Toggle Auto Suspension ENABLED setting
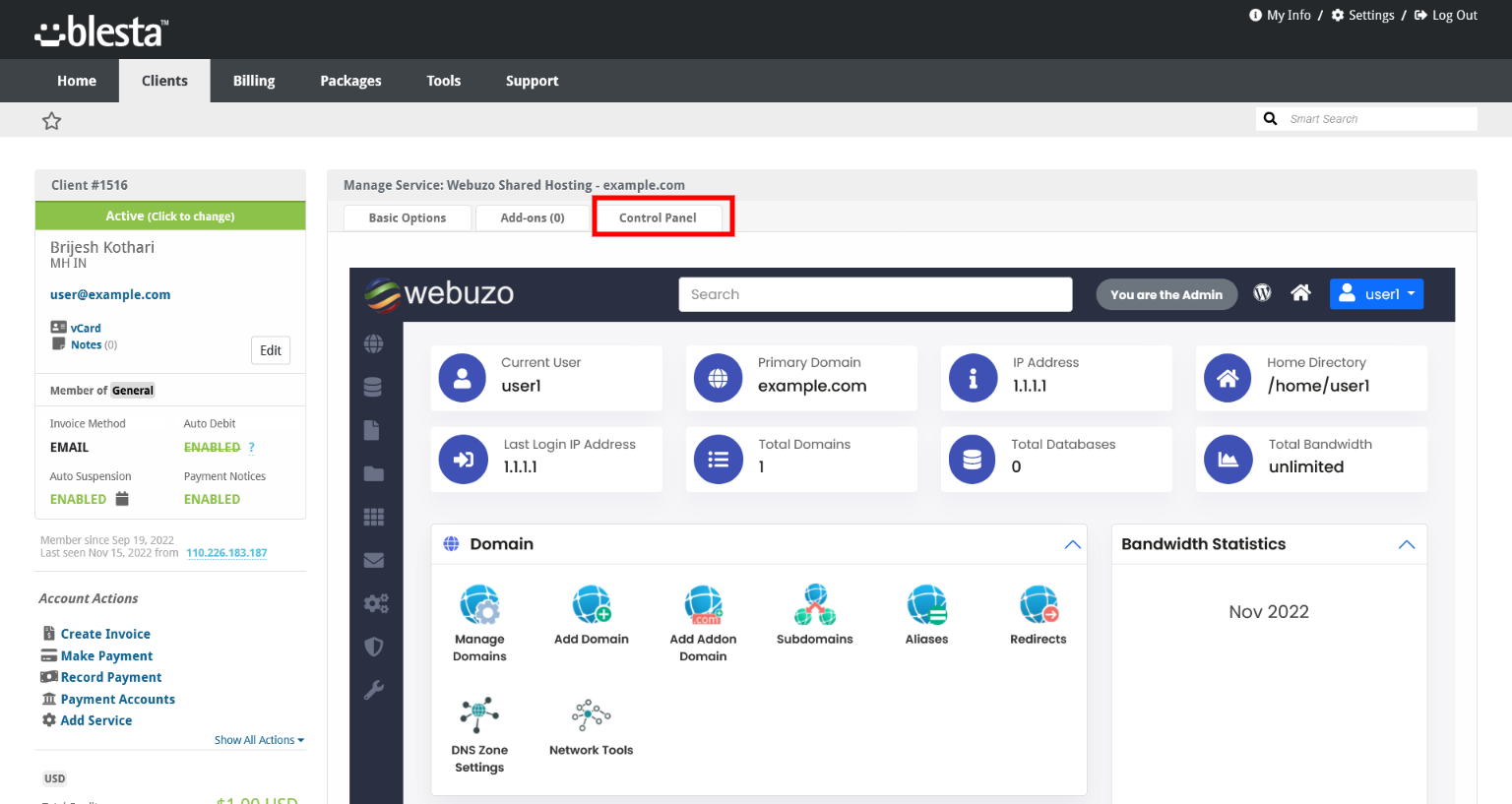 click(x=78, y=500)
